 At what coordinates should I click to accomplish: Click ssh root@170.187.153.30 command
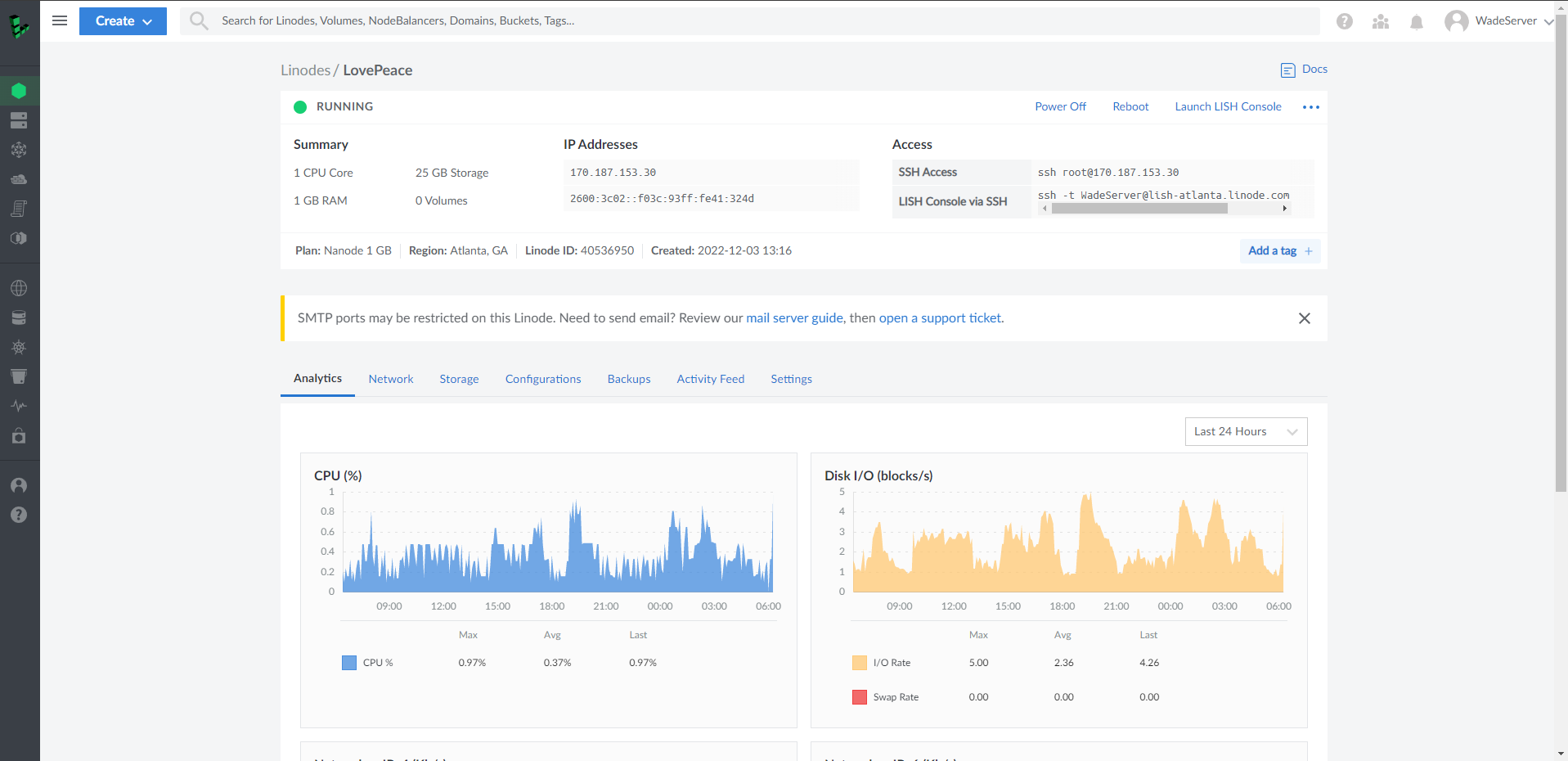click(x=1108, y=173)
